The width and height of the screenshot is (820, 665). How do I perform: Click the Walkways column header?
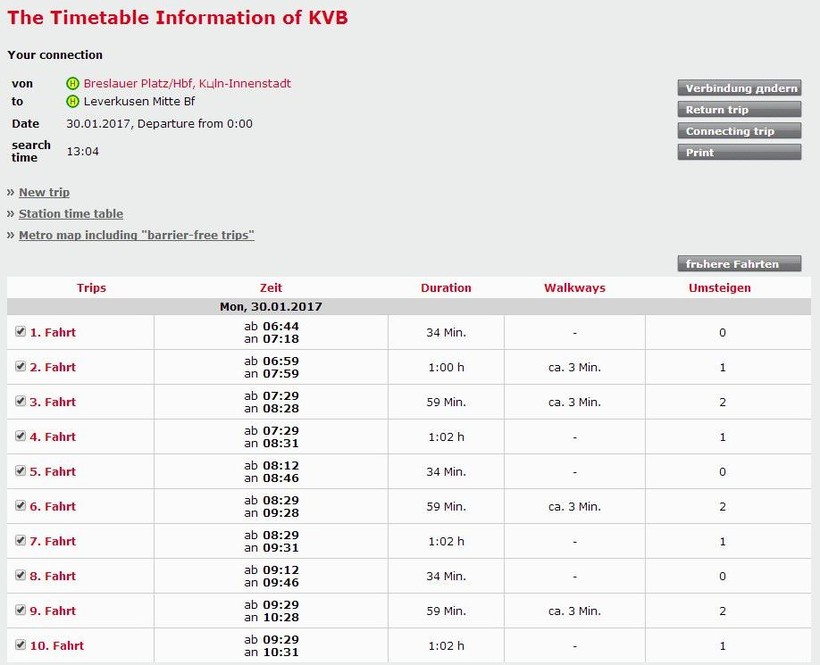(x=575, y=288)
